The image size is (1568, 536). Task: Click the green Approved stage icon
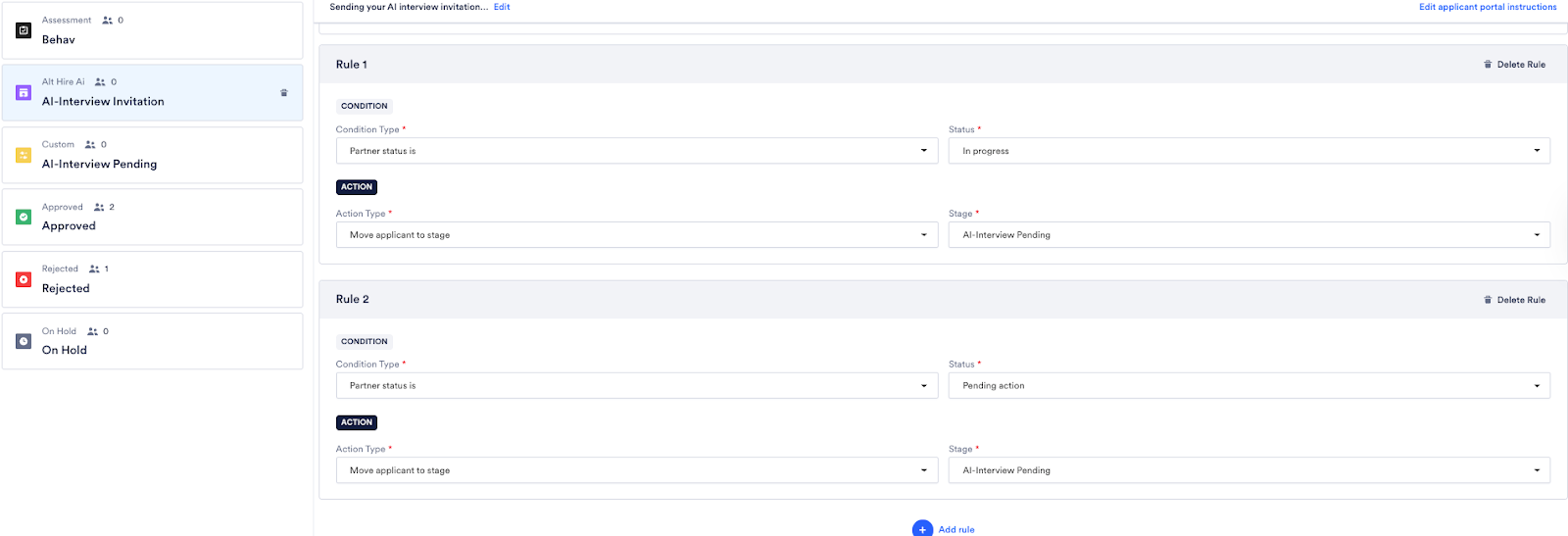(24, 218)
